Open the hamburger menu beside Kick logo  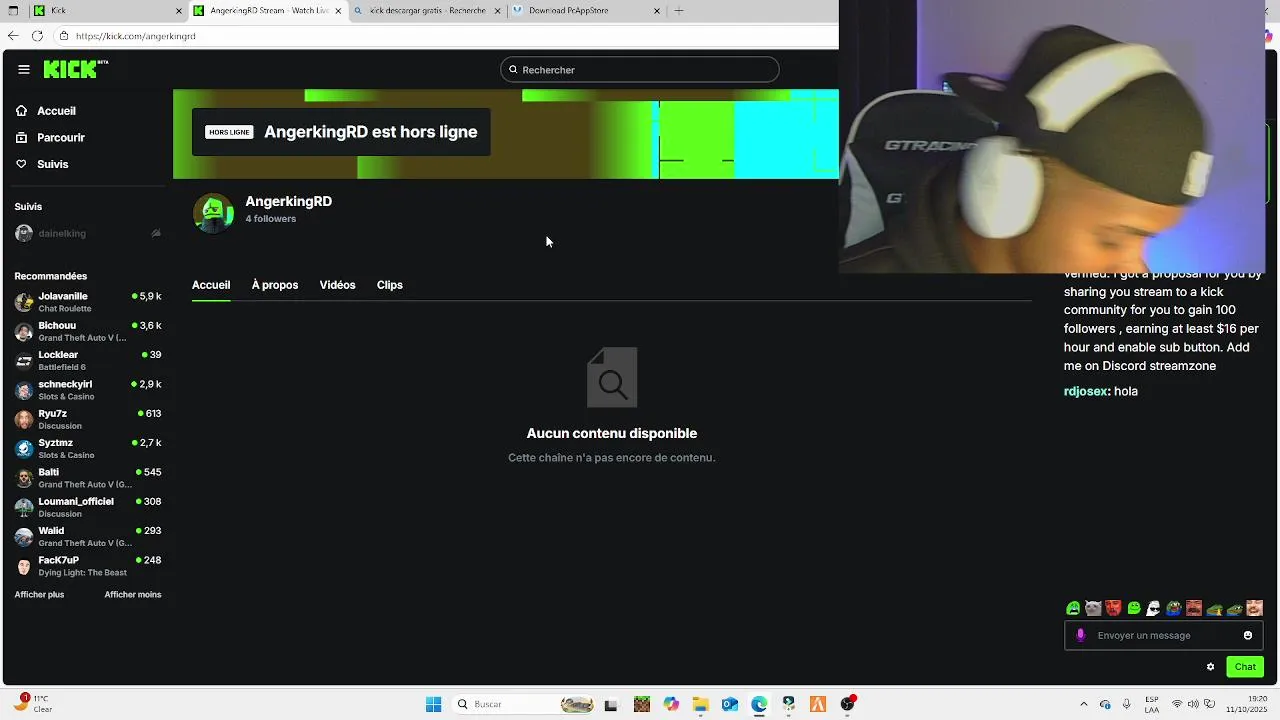coord(23,69)
